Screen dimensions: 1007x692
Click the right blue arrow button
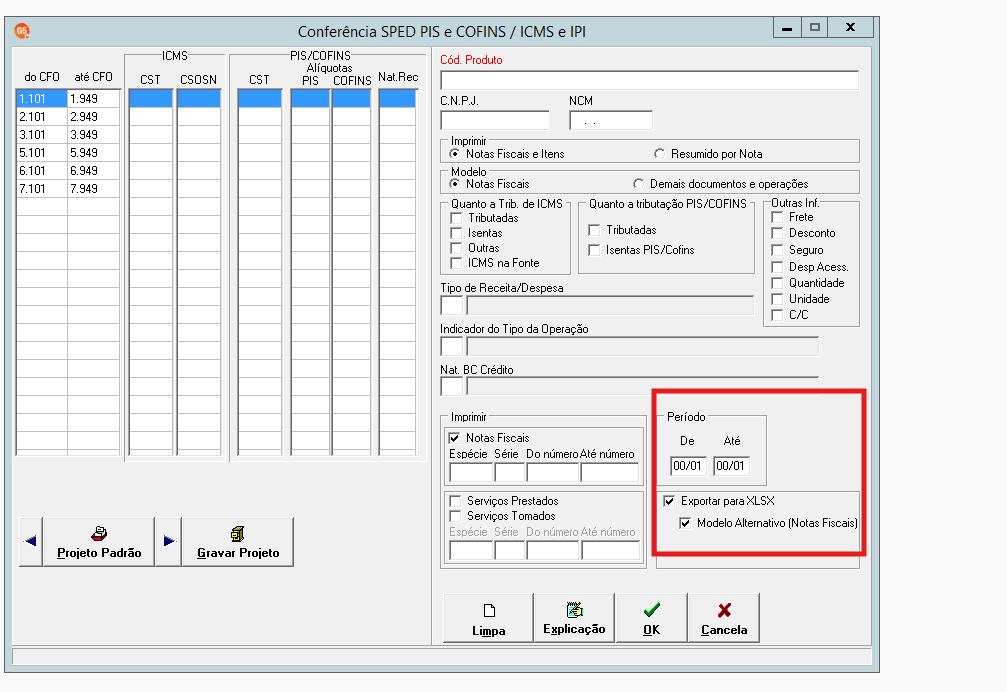pos(168,541)
